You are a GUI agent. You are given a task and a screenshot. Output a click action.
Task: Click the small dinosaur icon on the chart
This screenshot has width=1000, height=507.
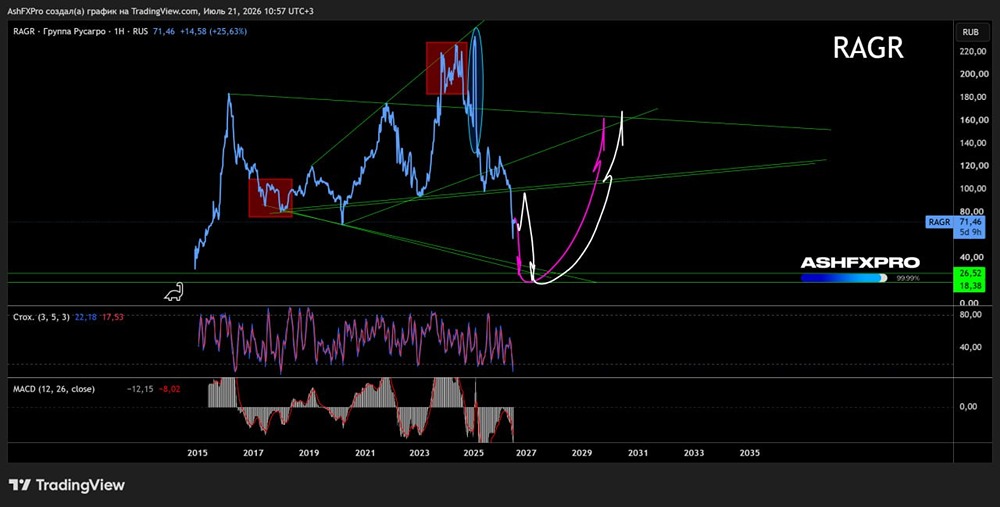click(173, 291)
